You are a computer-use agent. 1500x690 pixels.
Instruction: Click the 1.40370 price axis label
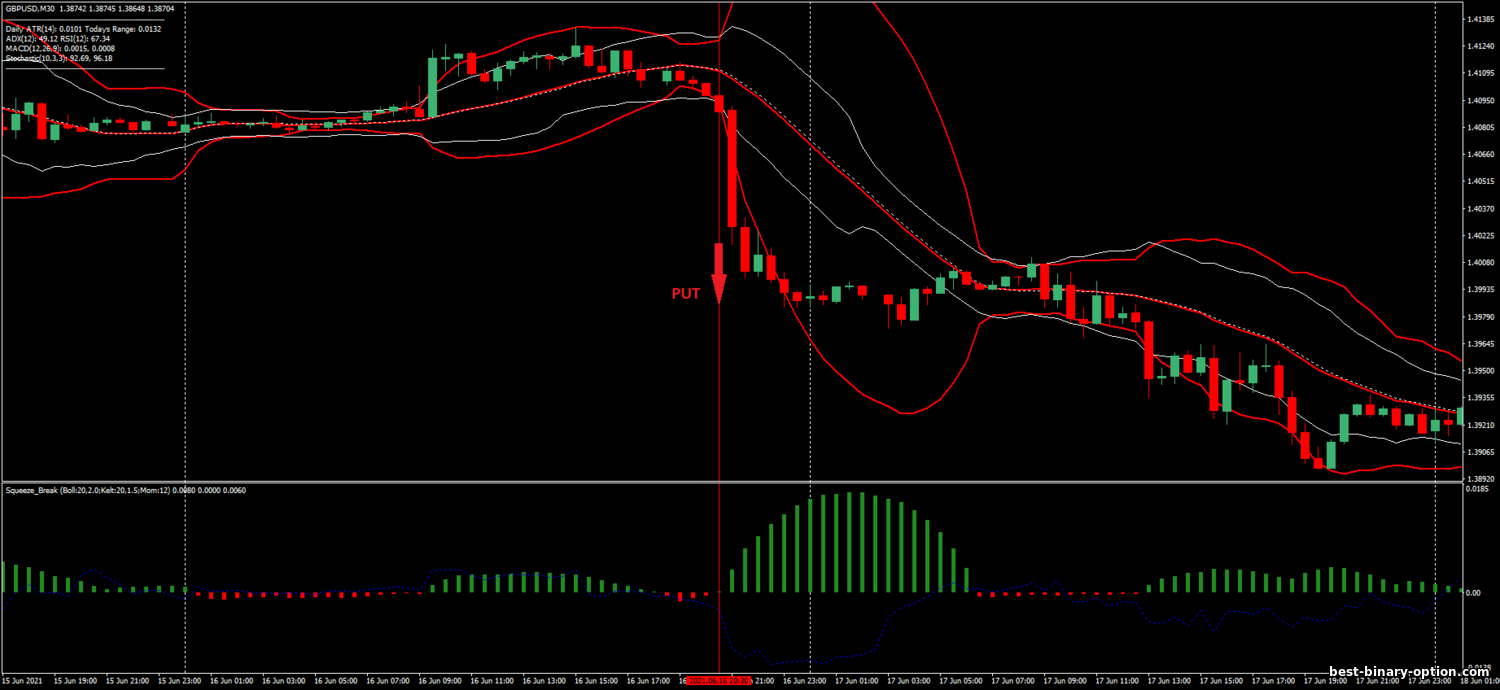[x=1480, y=208]
